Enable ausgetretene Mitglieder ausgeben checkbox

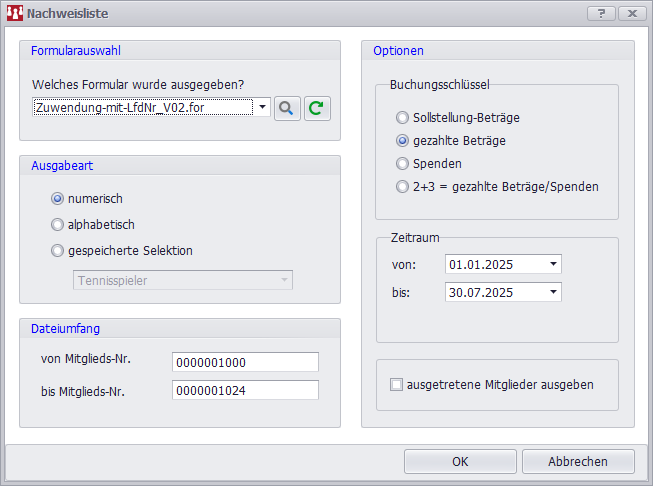(397, 385)
